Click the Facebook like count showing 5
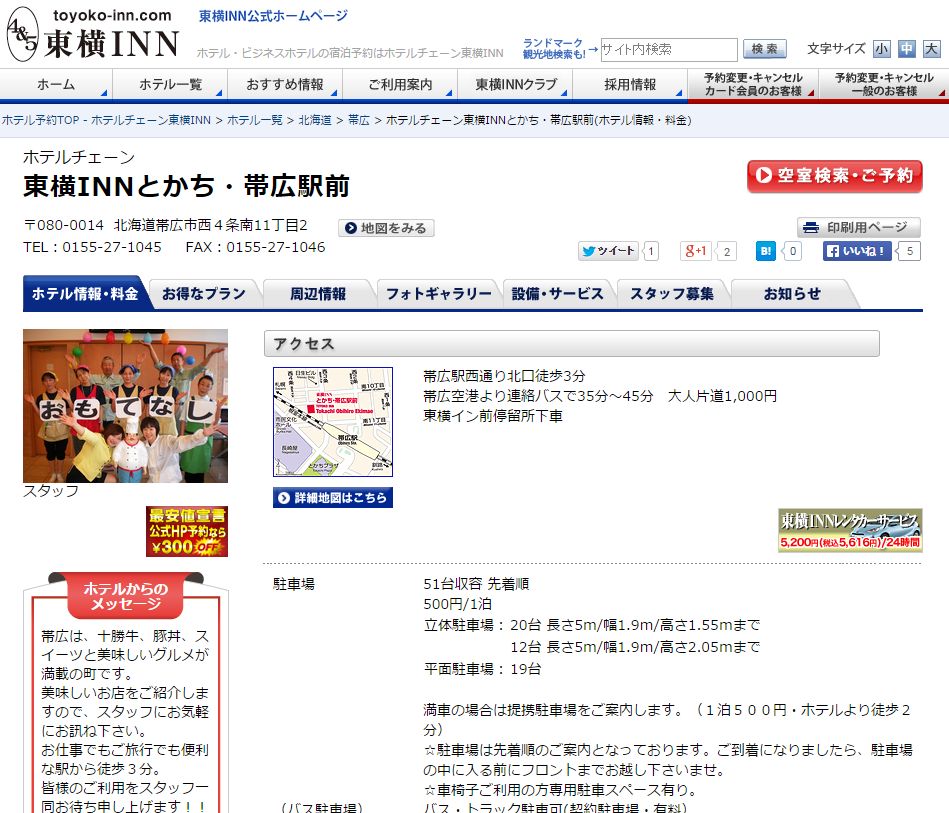The image size is (949, 813). coord(910,251)
